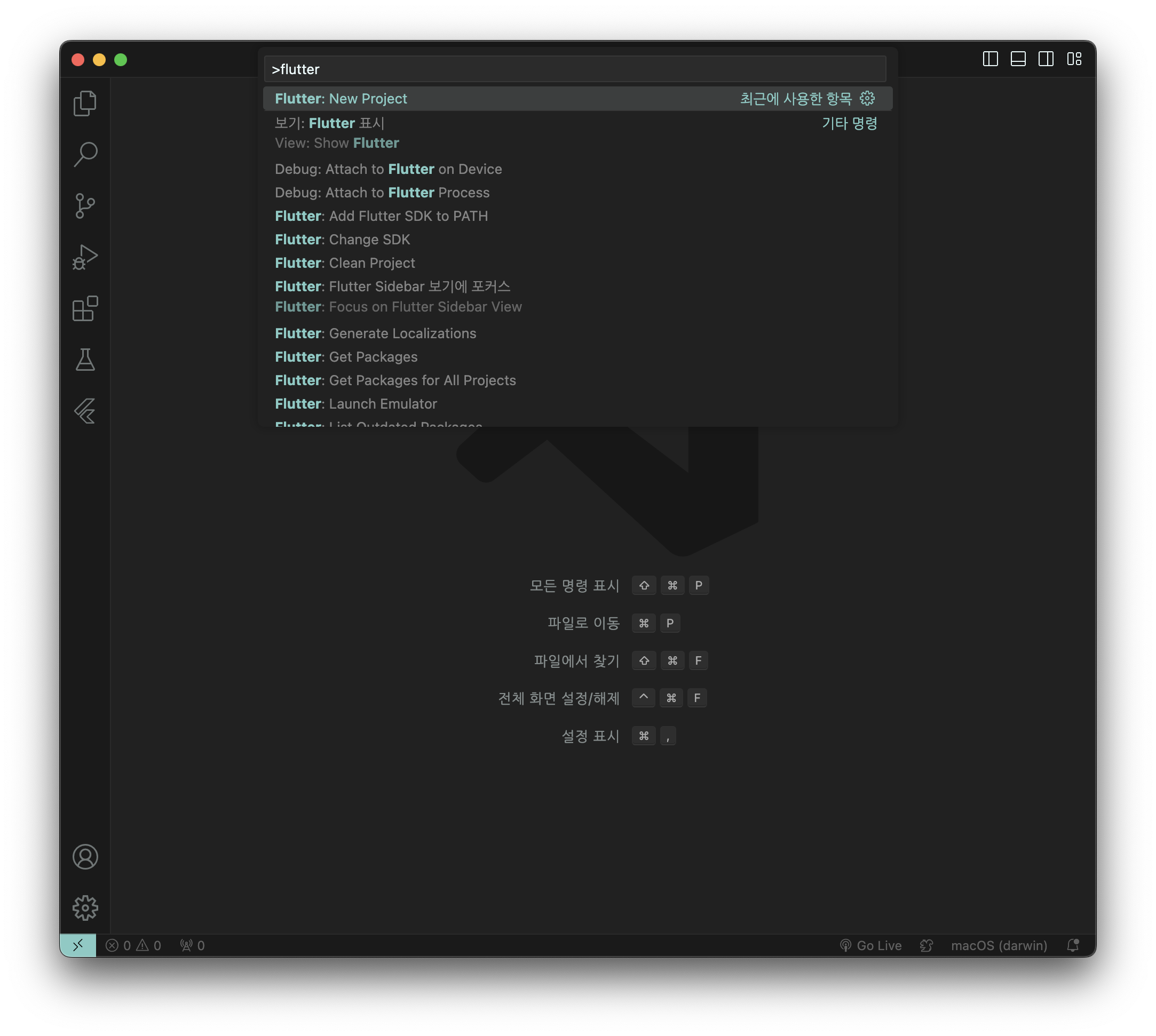
Task: Toggle the primary side bar layout button
Action: (991, 59)
